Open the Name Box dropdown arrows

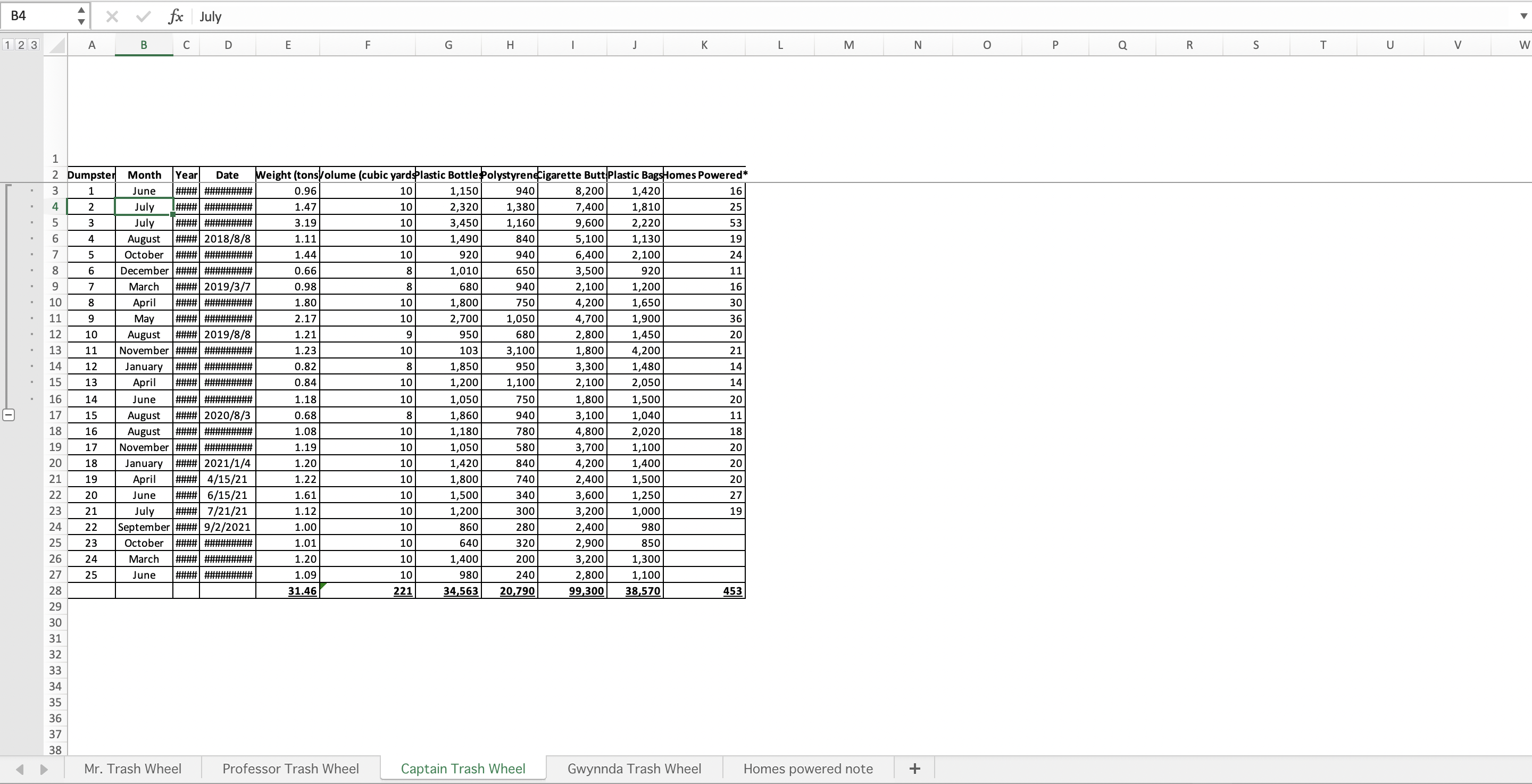(x=81, y=16)
